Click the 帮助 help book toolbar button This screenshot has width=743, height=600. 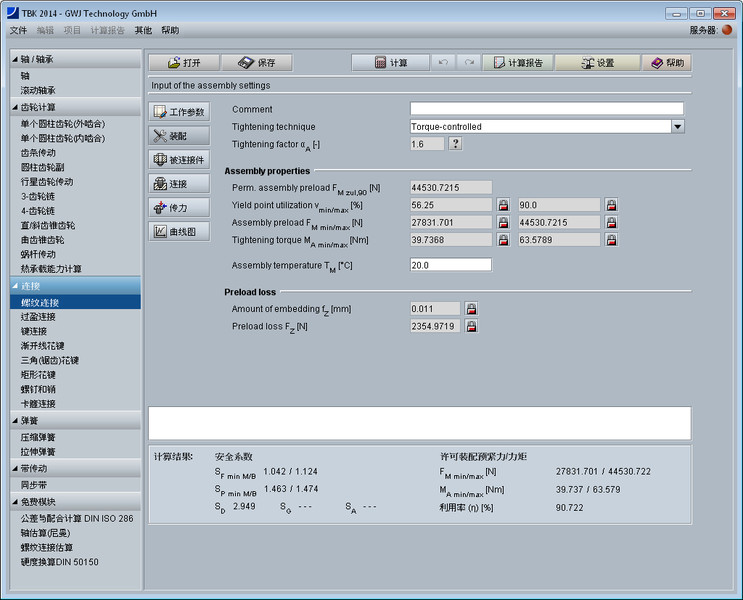[666, 62]
